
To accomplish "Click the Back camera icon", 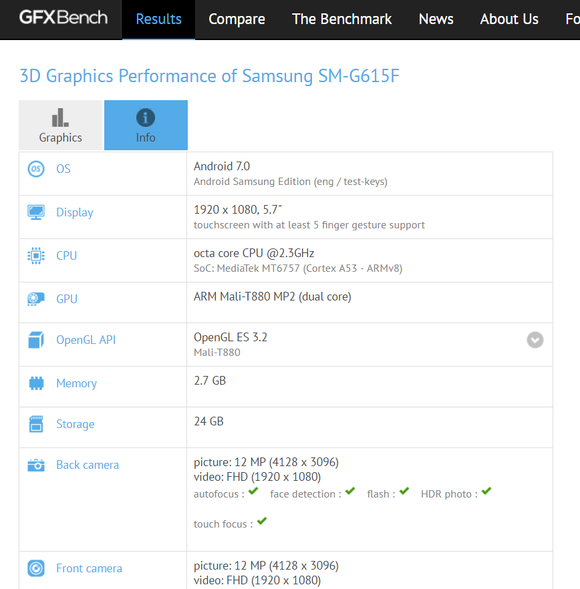I will 36,465.
